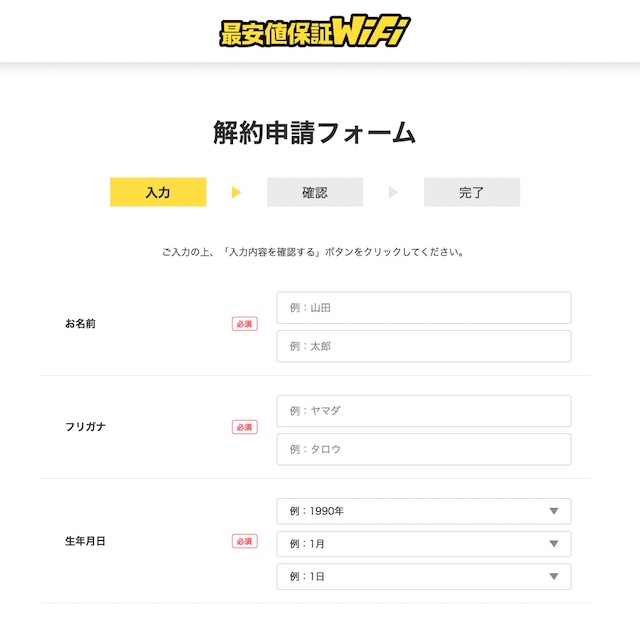The height and width of the screenshot is (627, 640).
Task: Click the 最安値保証WiFi logo
Action: pyautogui.click(x=315, y=31)
